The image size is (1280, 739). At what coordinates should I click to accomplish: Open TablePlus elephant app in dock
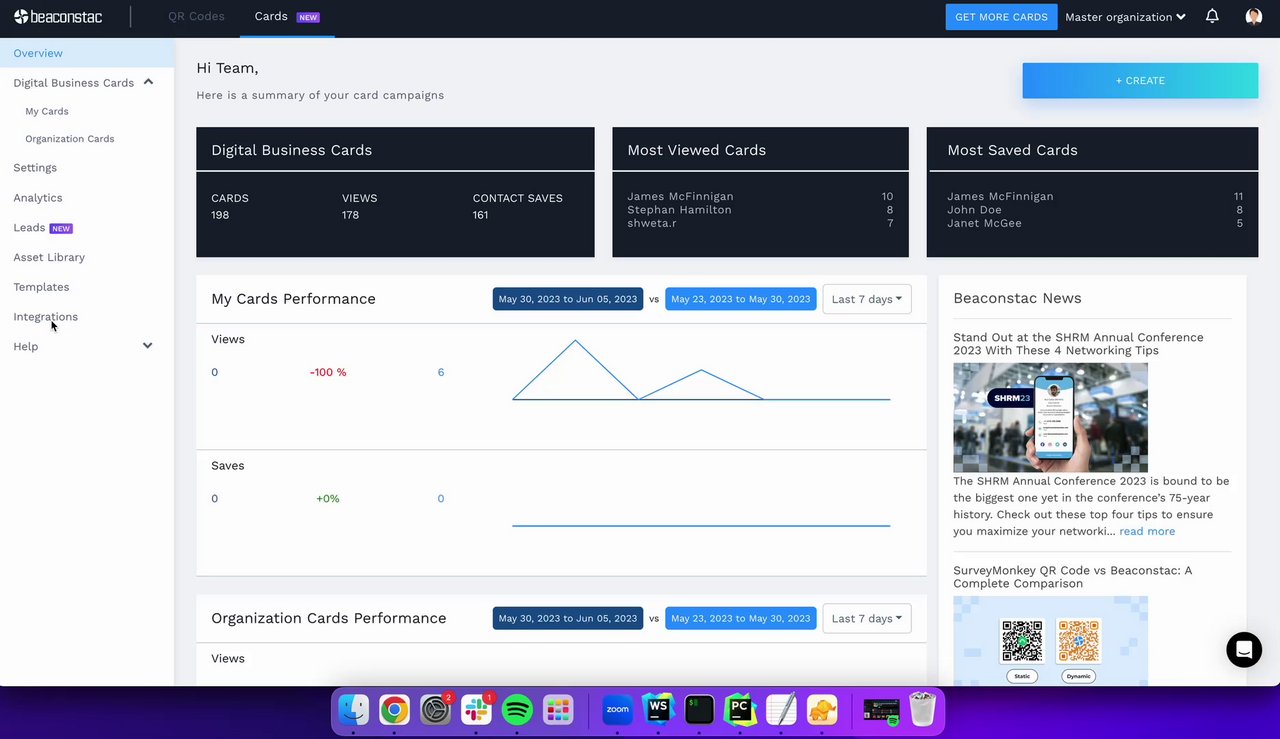[x=822, y=710]
